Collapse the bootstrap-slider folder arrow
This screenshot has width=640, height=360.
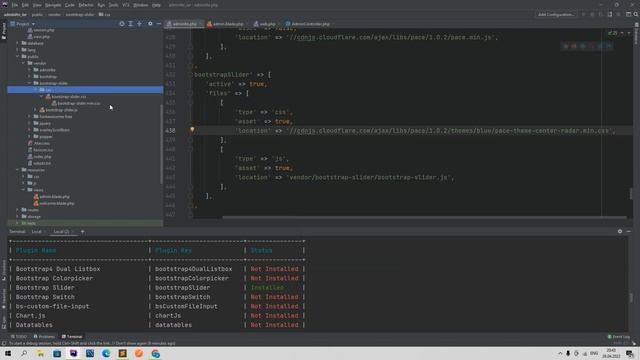[x=30, y=83]
